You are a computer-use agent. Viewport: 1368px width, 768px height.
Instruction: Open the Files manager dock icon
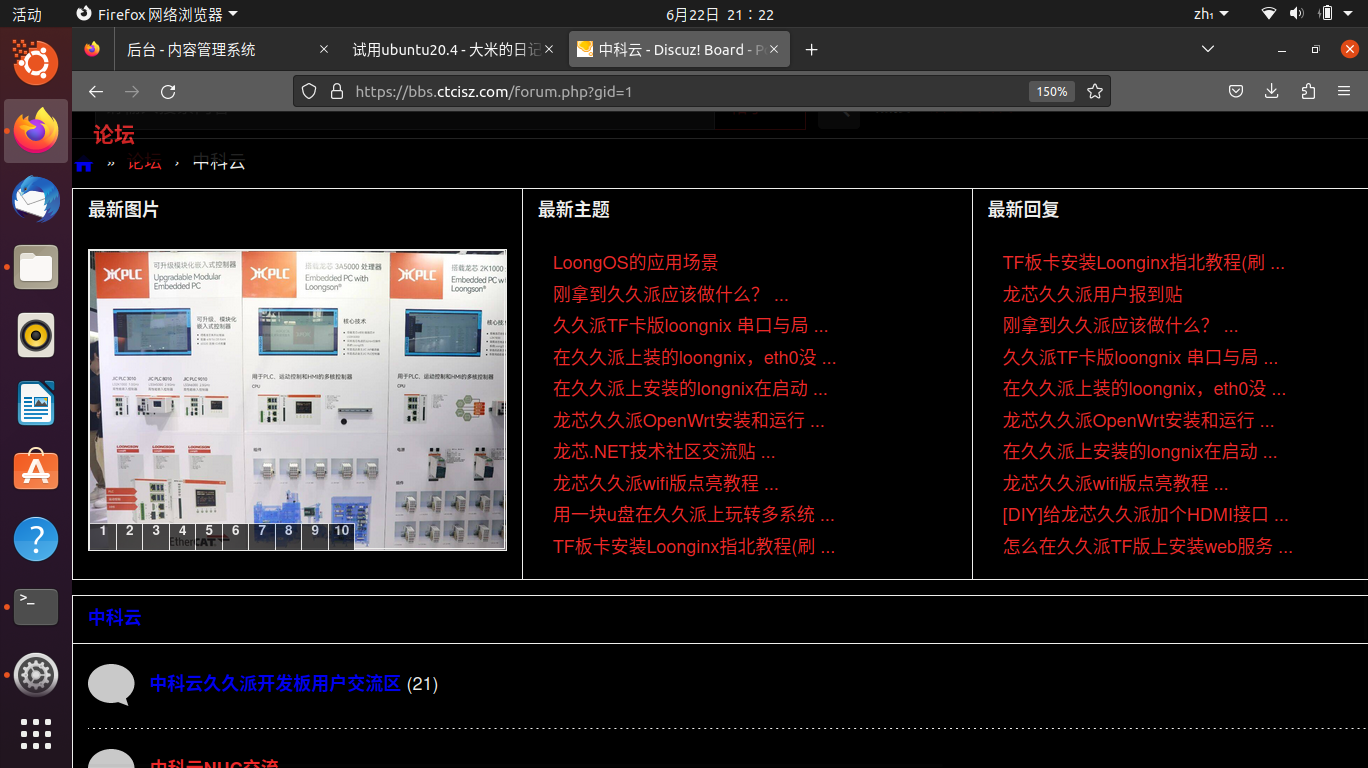coord(36,267)
